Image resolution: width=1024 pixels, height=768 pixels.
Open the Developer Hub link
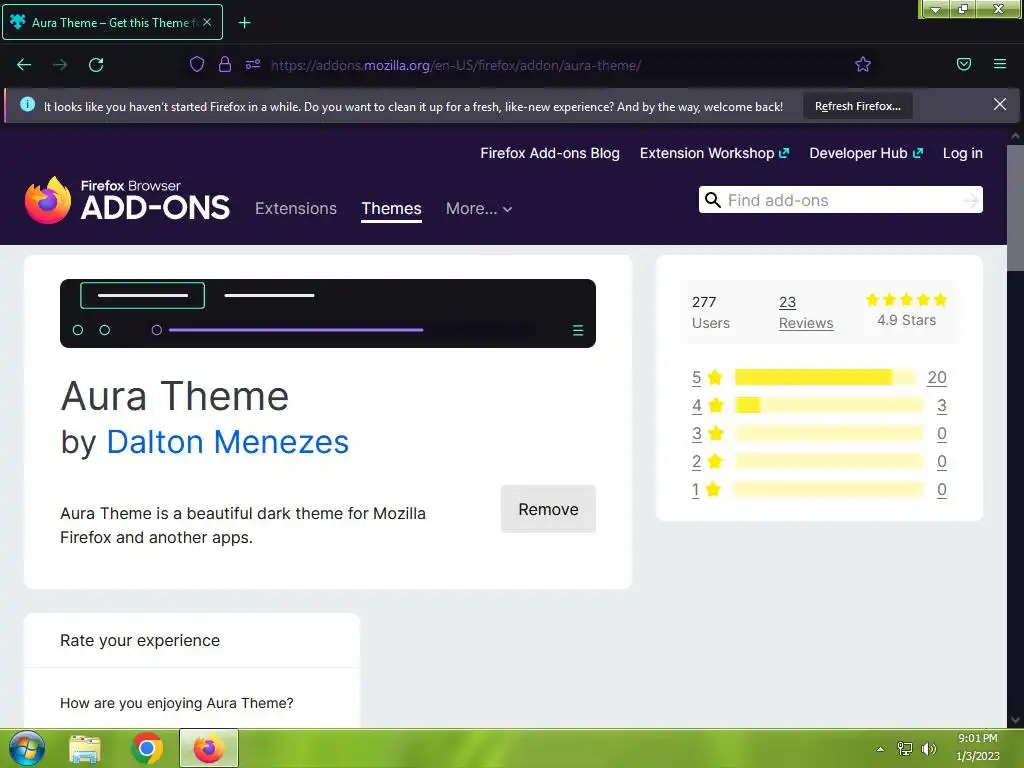pyautogui.click(x=866, y=153)
